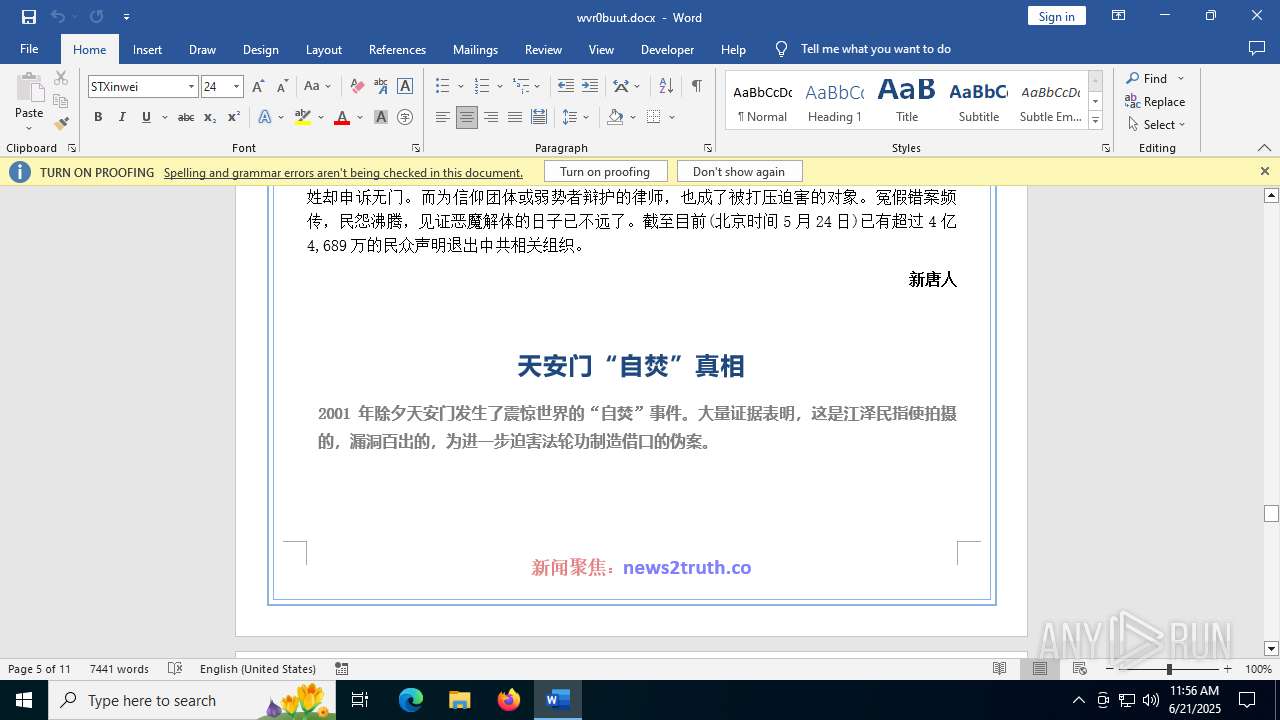Click the Sort A-Z icon
Viewport: 1280px width, 720px height.
point(666,87)
